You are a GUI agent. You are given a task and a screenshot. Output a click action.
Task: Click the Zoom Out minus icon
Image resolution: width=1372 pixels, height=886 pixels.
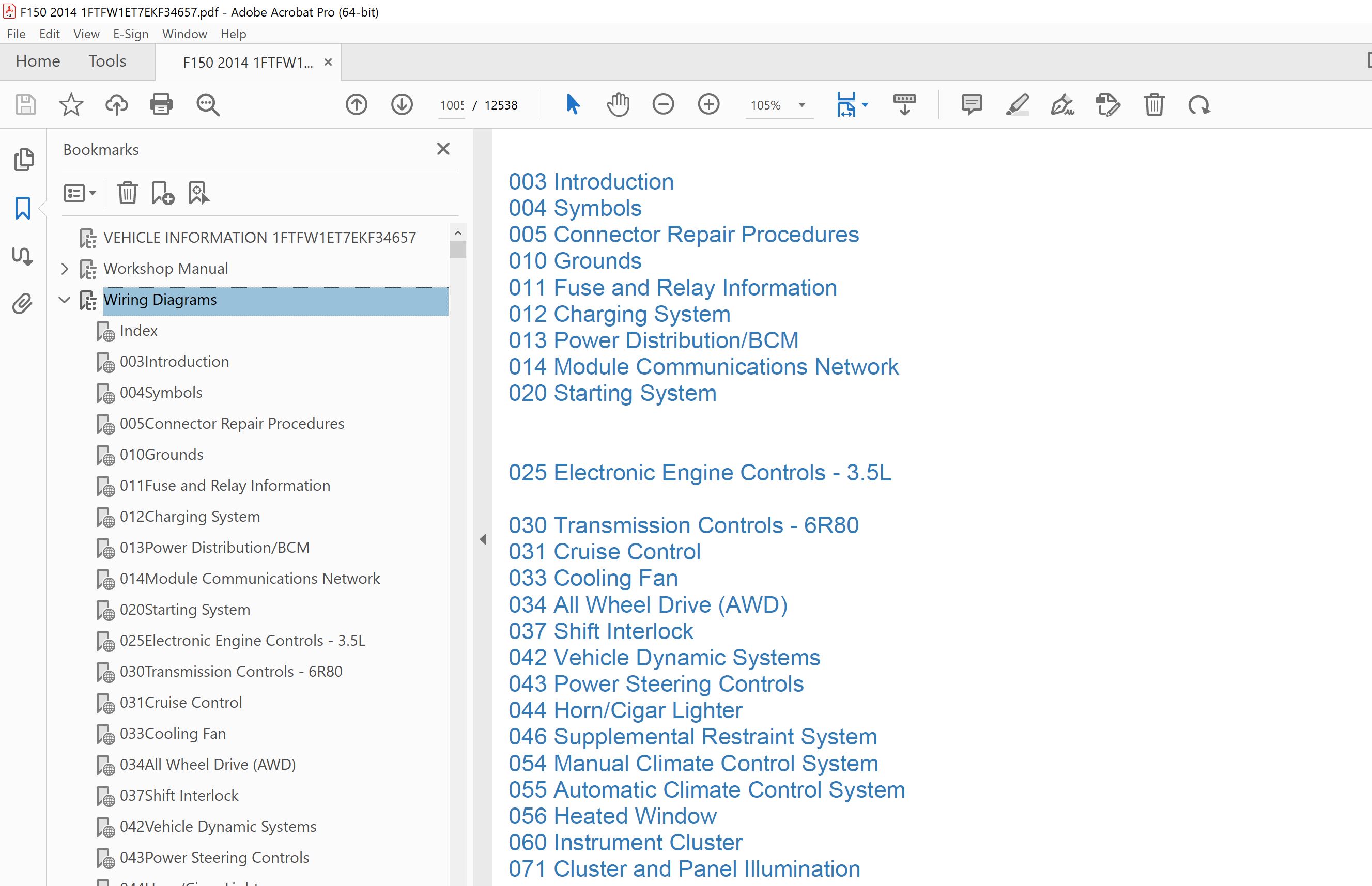[x=663, y=105]
